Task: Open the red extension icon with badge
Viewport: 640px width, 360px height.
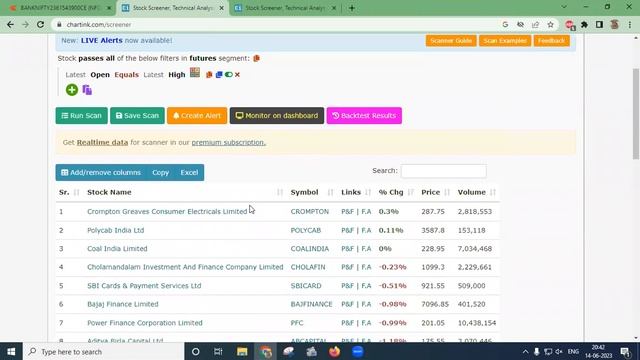Action: click(x=570, y=25)
